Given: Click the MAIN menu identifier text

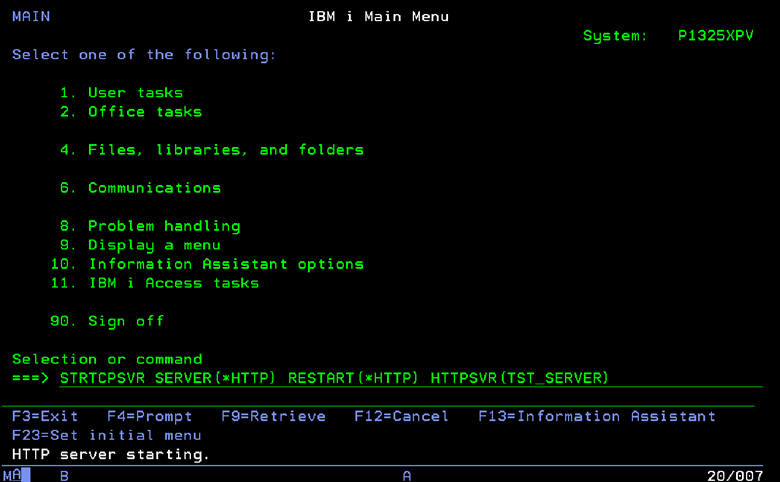Looking at the screenshot, I should (x=31, y=16).
